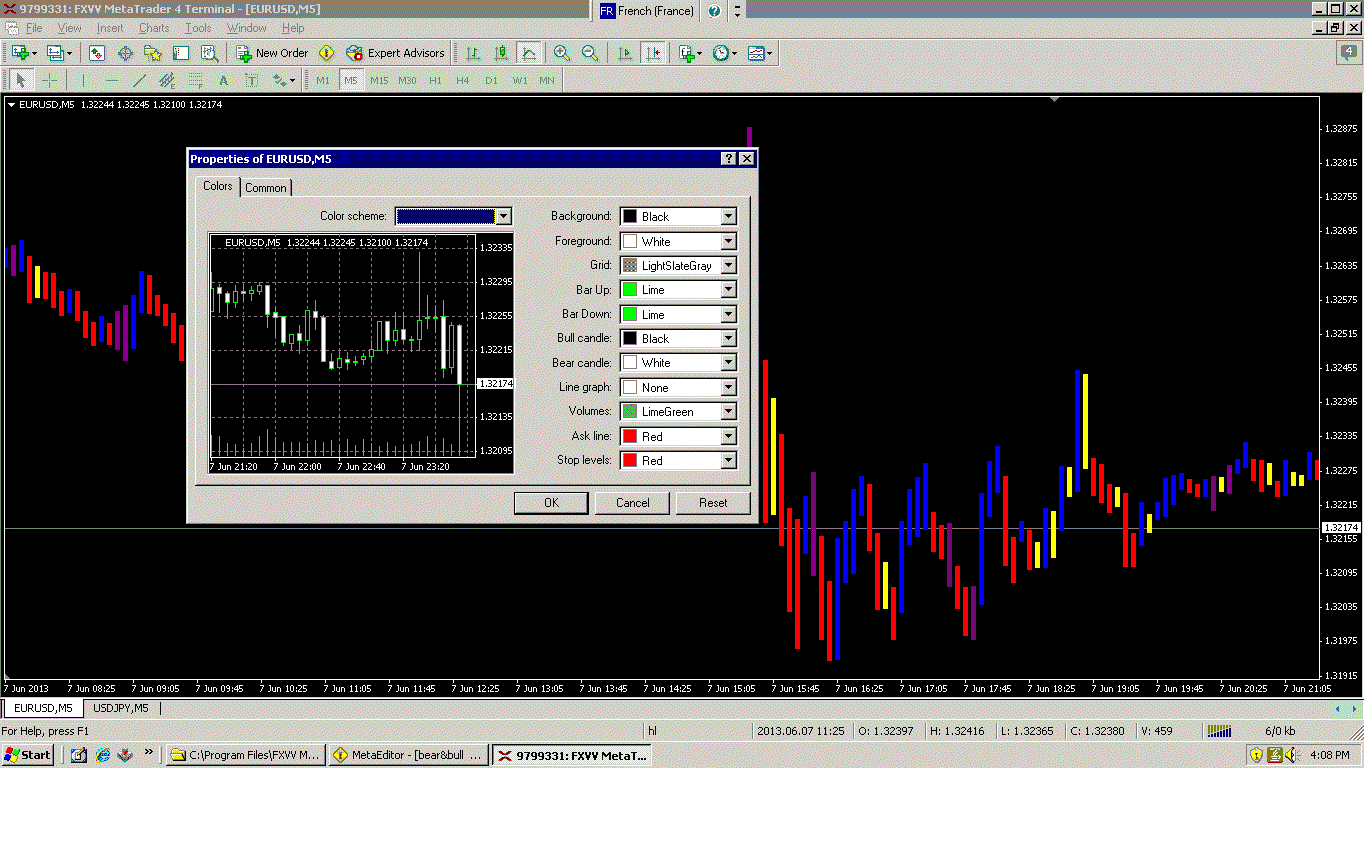Viewport: 1364px width, 864px height.
Task: Switch chart to Candlesticks mode
Action: click(501, 53)
